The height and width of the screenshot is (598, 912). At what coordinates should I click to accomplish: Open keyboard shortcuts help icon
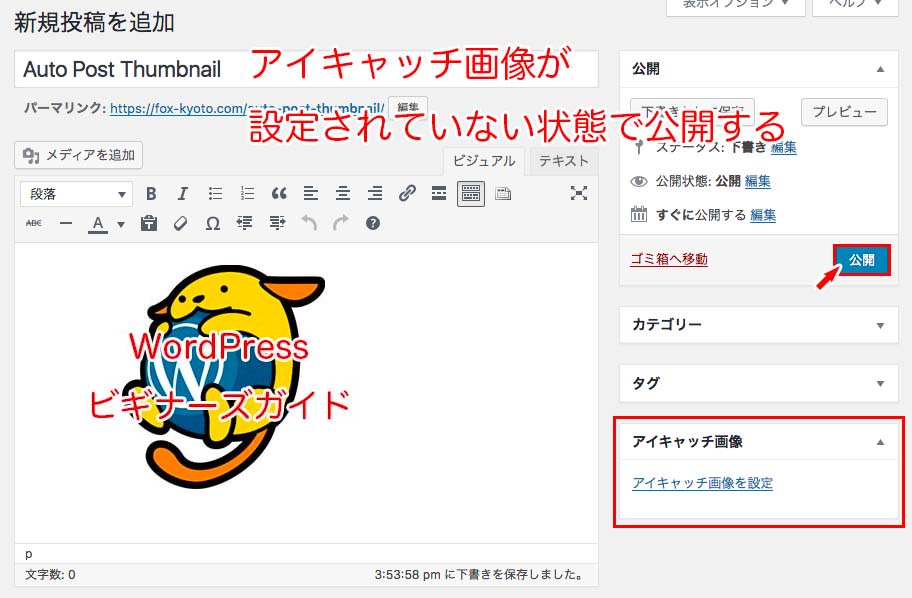point(373,223)
